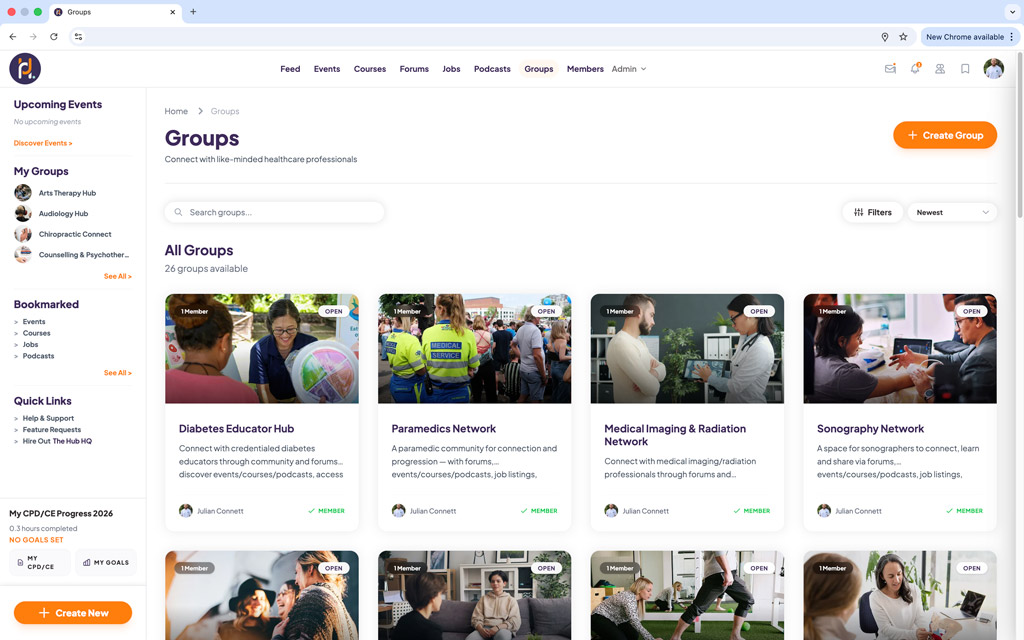Open the Newest sort dropdown
This screenshot has height=640, width=1024.
pyautogui.click(x=952, y=212)
